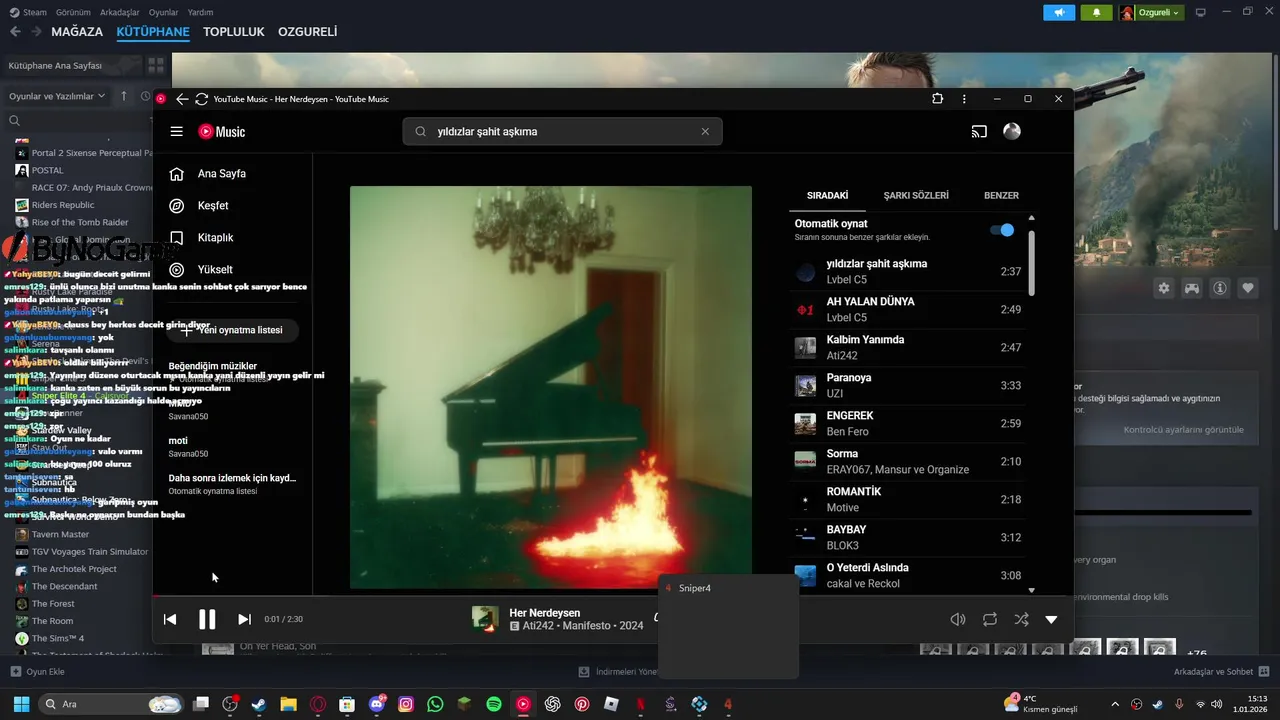The width and height of the screenshot is (1280, 720).
Task: Switch to the SIRADAKİ tab
Action: point(828,196)
